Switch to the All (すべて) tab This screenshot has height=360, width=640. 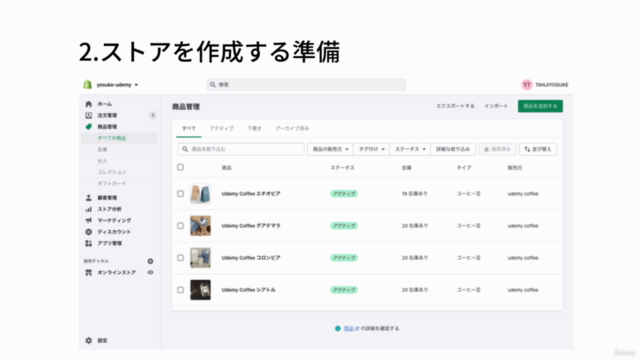[x=189, y=129]
